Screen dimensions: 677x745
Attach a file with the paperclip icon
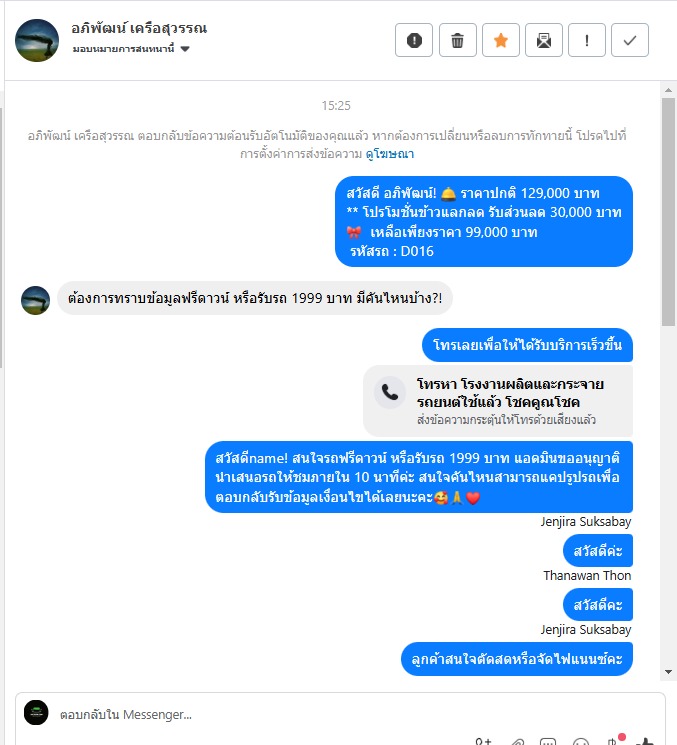tap(517, 742)
